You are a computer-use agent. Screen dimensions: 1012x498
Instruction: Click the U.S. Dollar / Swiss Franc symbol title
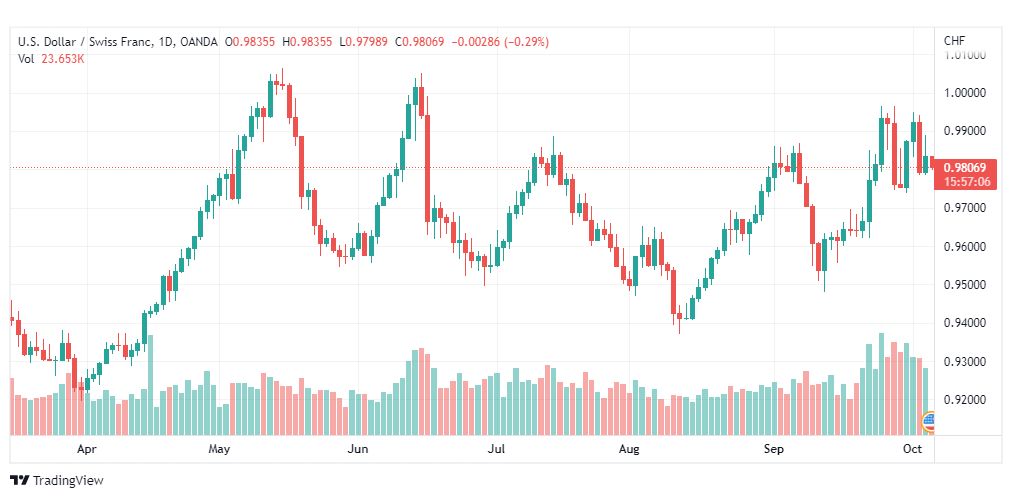[x=86, y=42]
